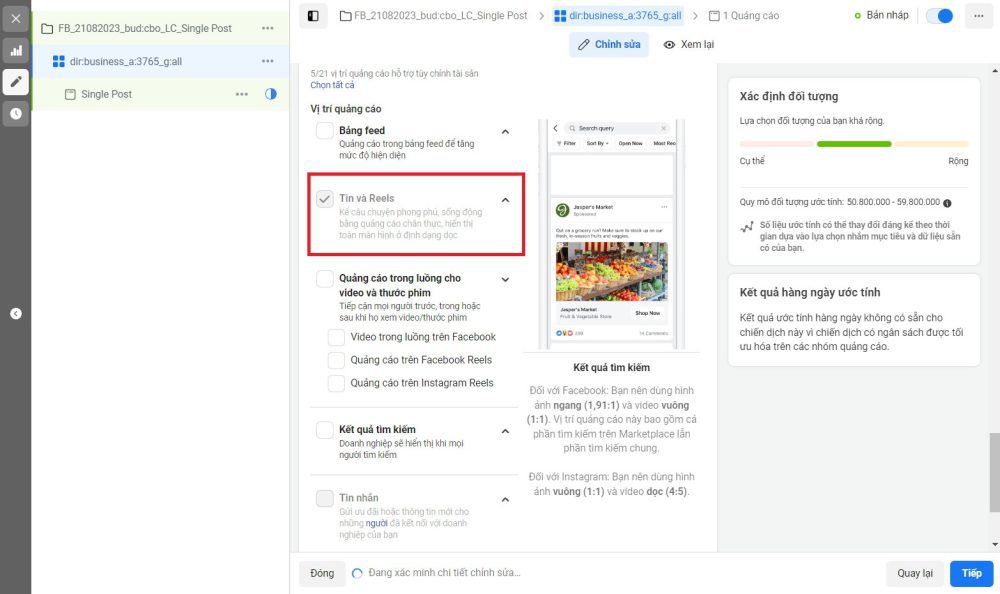Screen dimensions: 1000x594
Task: Check Quảng cáo trên Instagram Reels
Action: click(336, 383)
